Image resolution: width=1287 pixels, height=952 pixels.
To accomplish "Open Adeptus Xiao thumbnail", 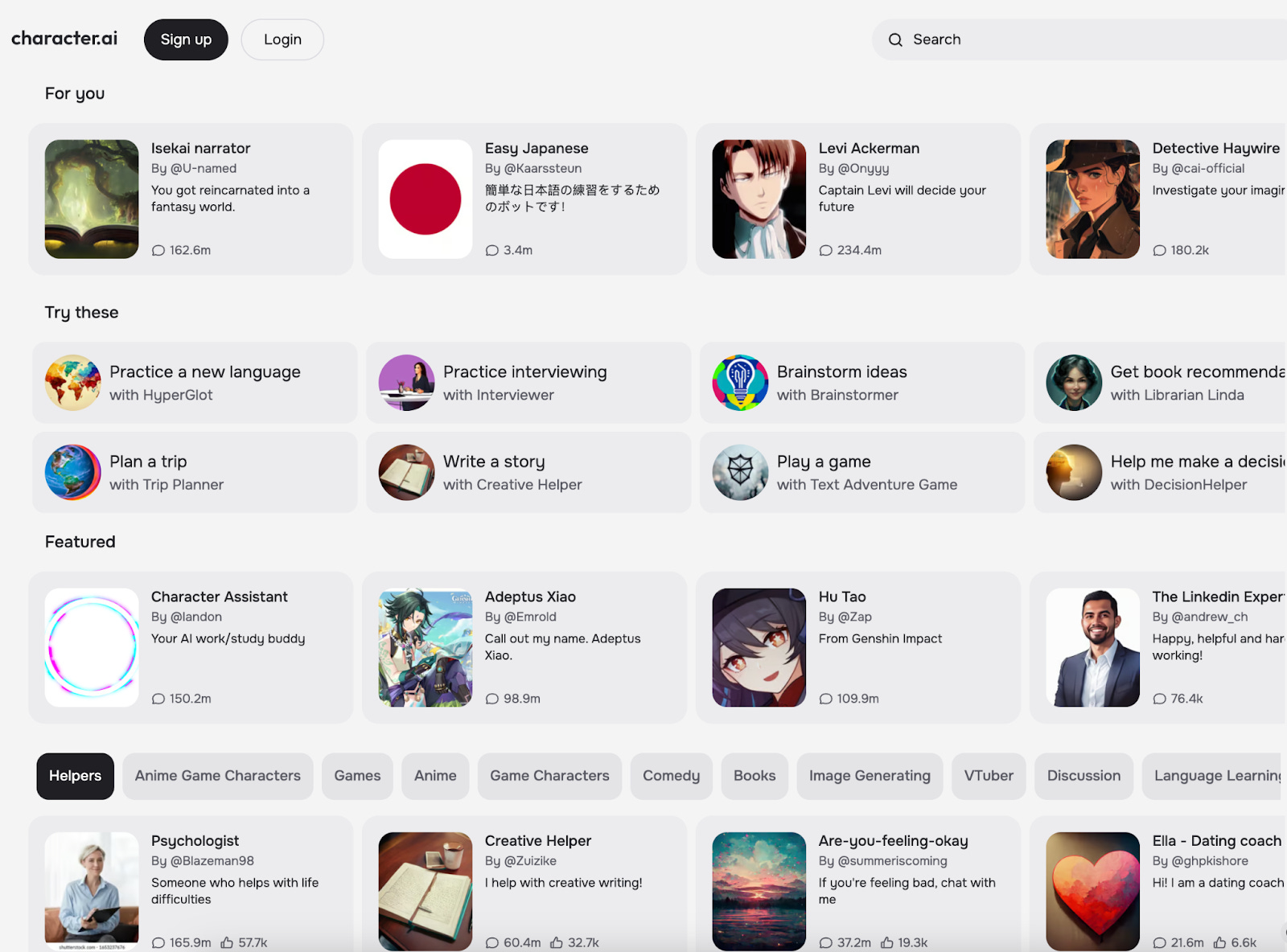I will coord(426,648).
